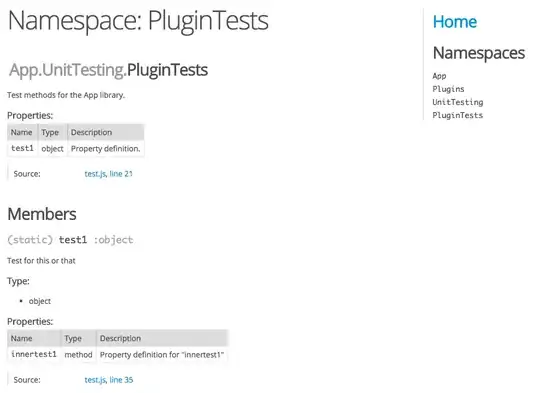Click the Members section heading
This screenshot has height=393, width=540.
[42, 214]
